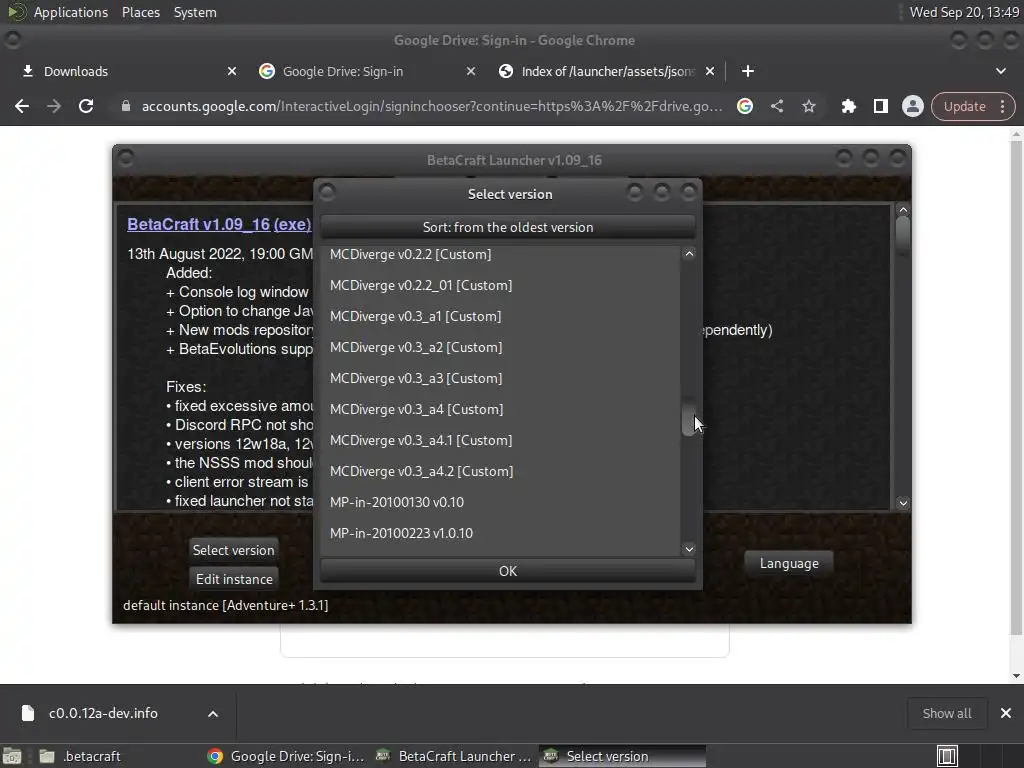
Task: Go back in Chrome with the back arrow
Action: point(22,106)
